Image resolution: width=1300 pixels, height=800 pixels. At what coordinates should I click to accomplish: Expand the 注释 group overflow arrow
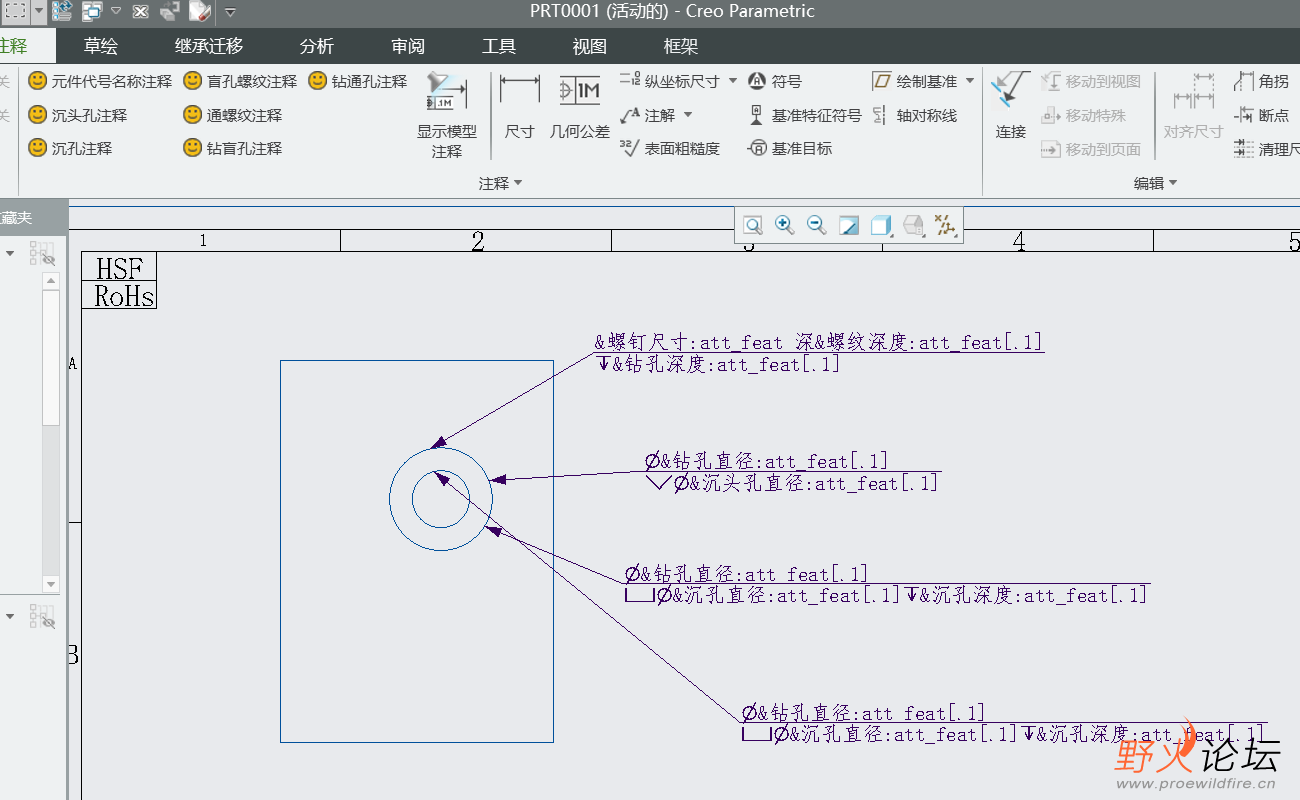[x=518, y=184]
